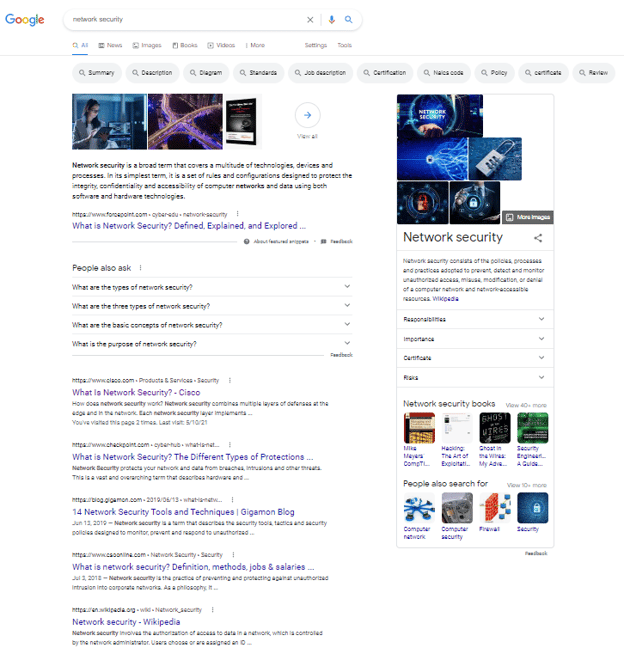Open three-dot menu on Cisco result
Viewport: 624px width, 654px height.
tap(229, 380)
